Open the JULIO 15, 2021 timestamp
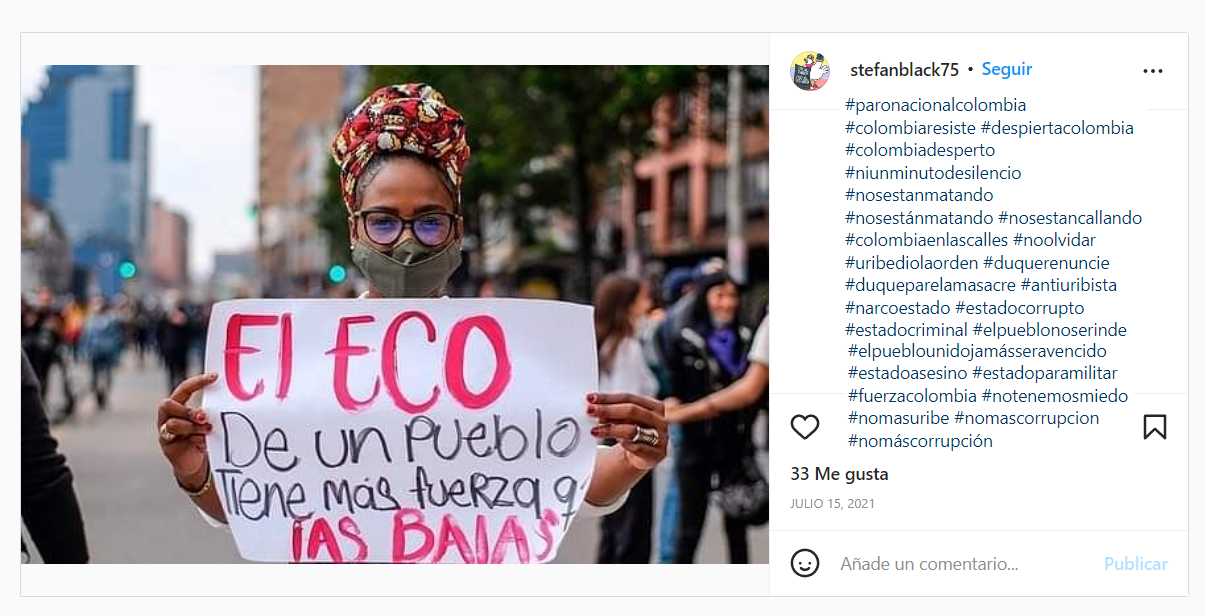The width and height of the screenshot is (1205, 616). (x=832, y=503)
